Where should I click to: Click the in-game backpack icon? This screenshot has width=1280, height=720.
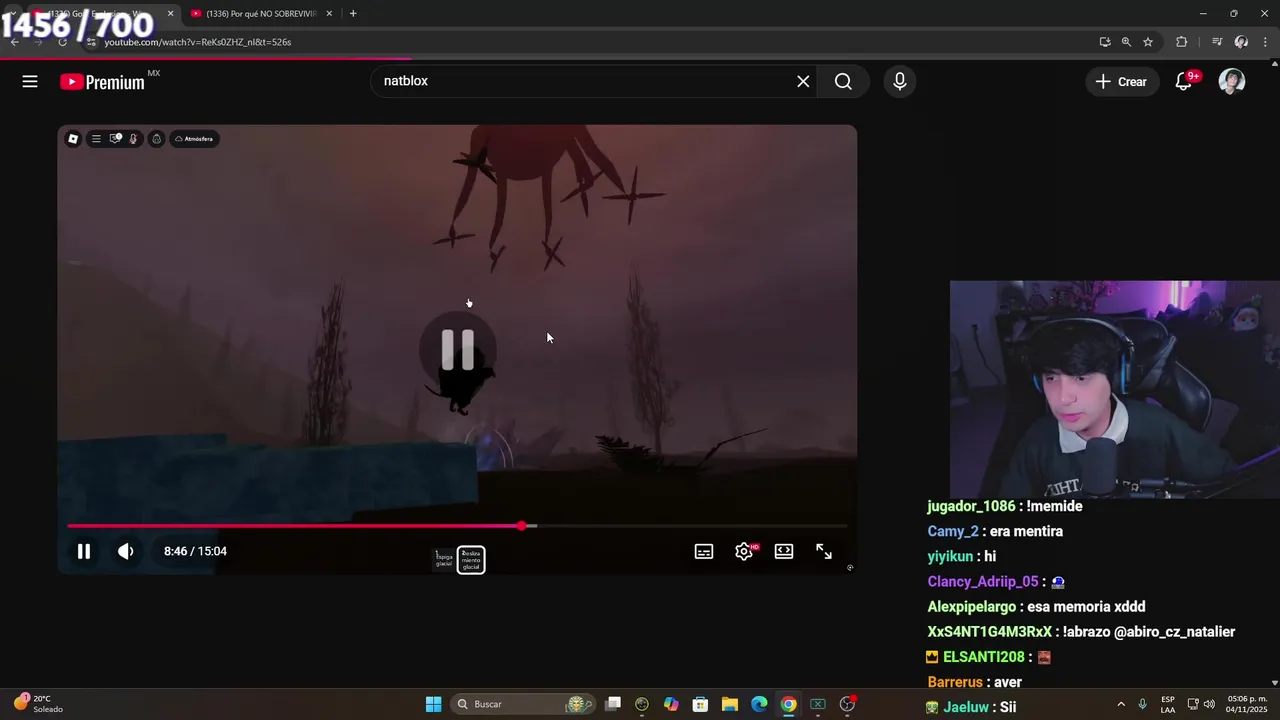[156, 139]
